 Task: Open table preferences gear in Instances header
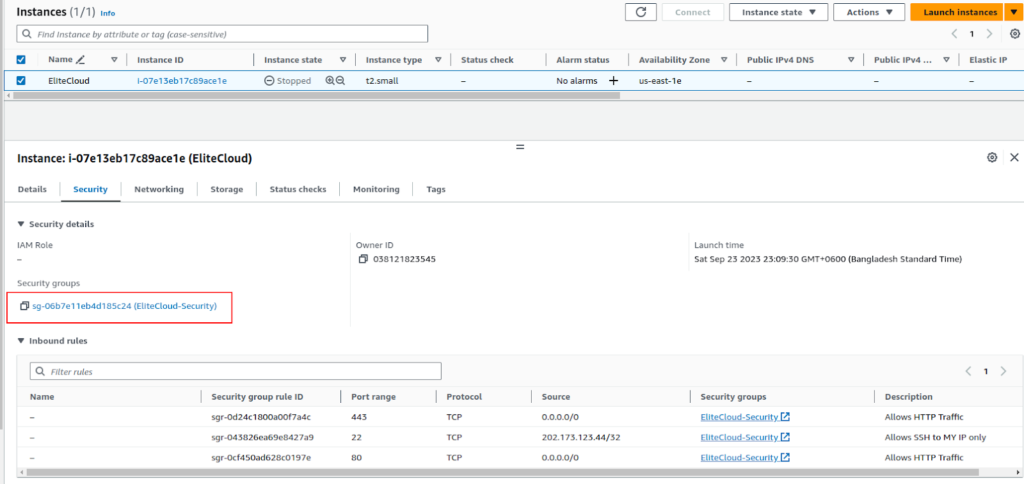coord(1014,34)
